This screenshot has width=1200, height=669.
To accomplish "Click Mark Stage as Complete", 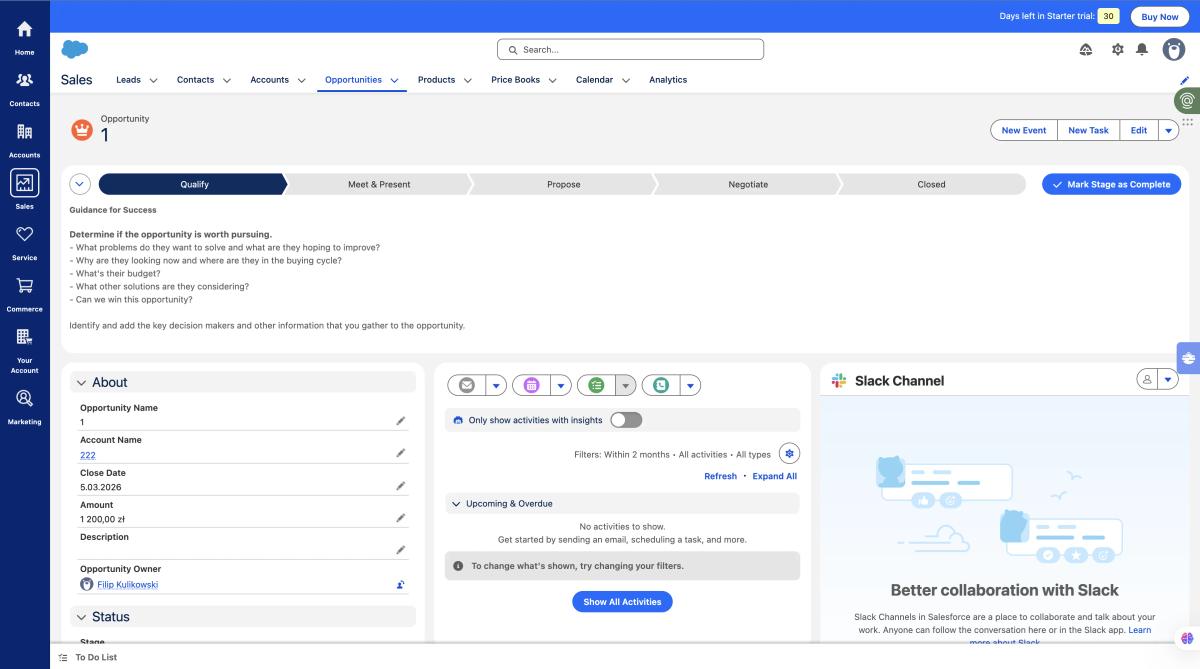I will click(x=1111, y=184).
